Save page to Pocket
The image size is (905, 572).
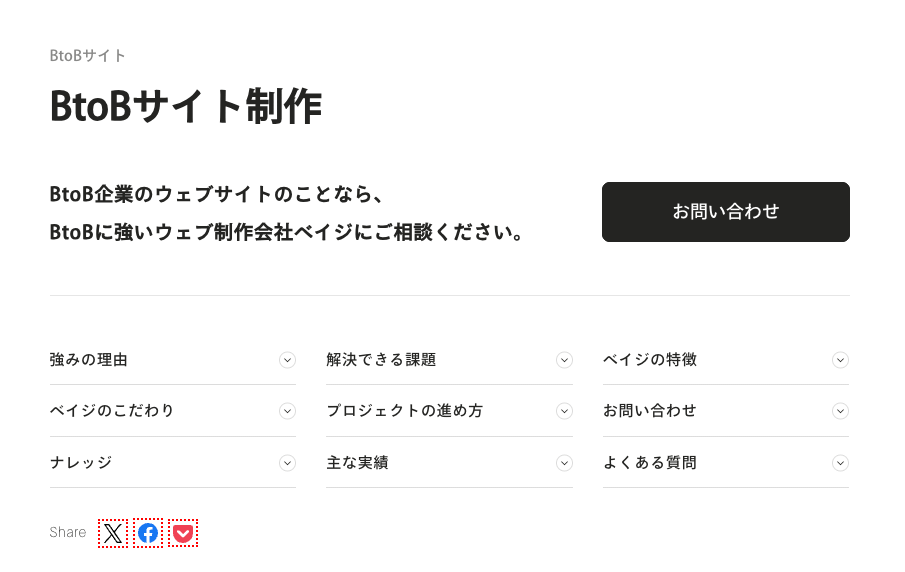pos(183,533)
